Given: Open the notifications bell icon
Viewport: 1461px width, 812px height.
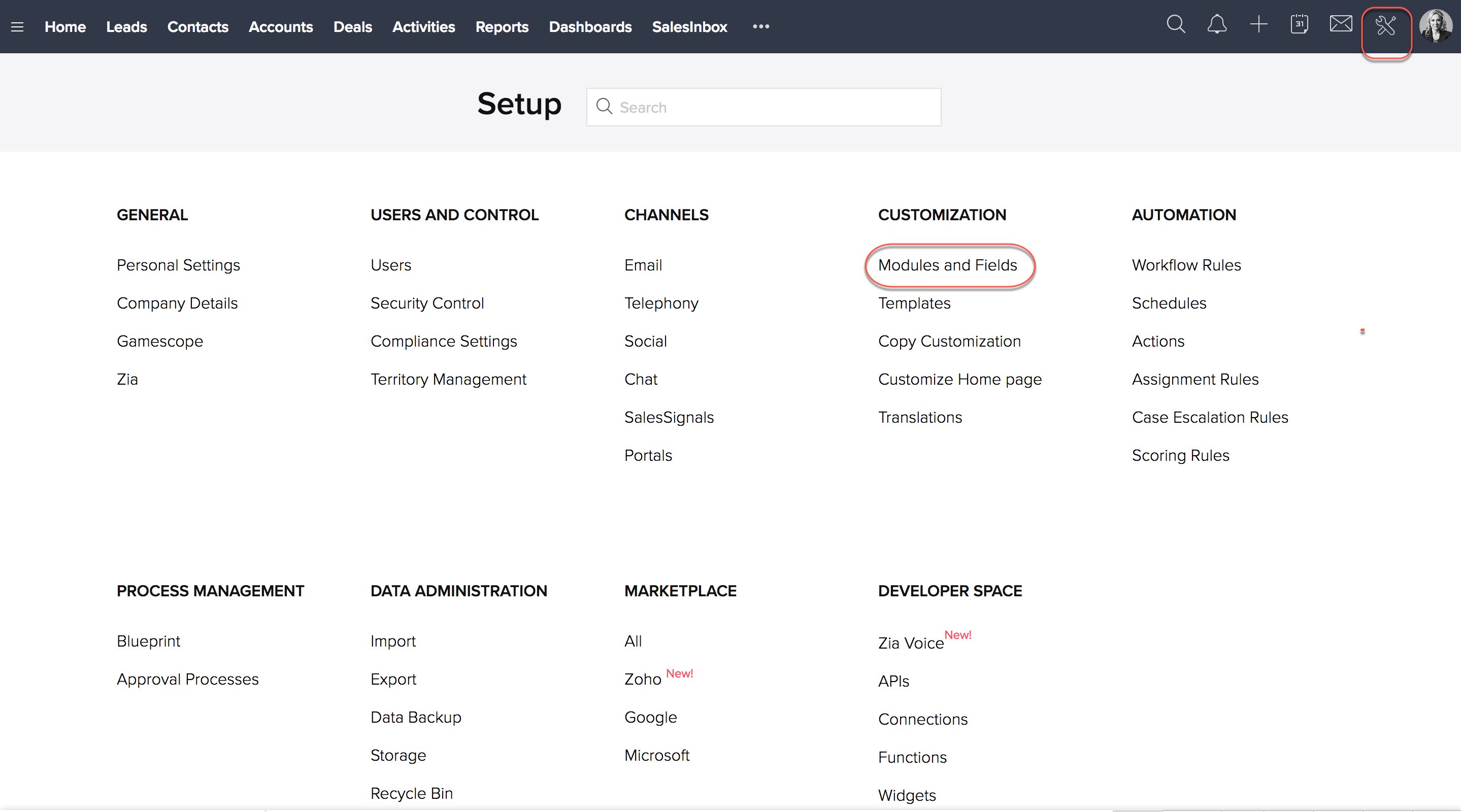Looking at the screenshot, I should 1216,24.
